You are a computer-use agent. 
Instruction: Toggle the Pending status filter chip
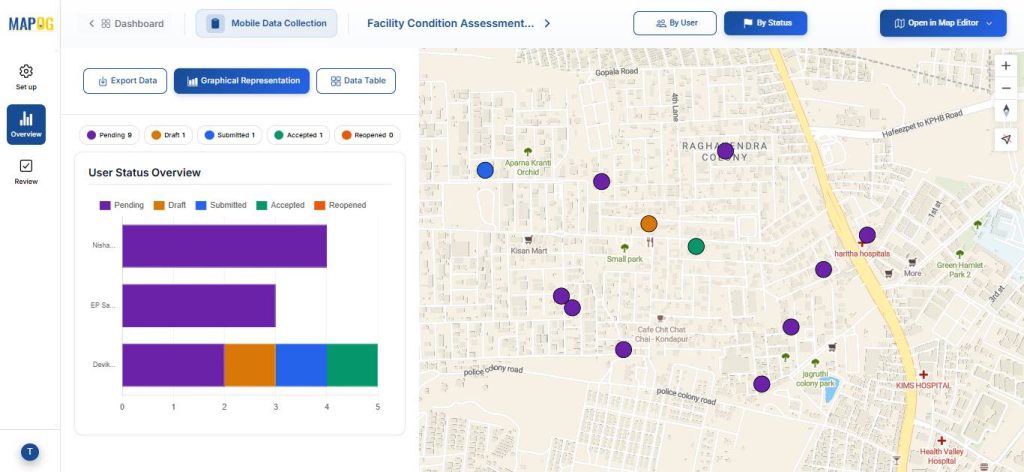[109, 134]
